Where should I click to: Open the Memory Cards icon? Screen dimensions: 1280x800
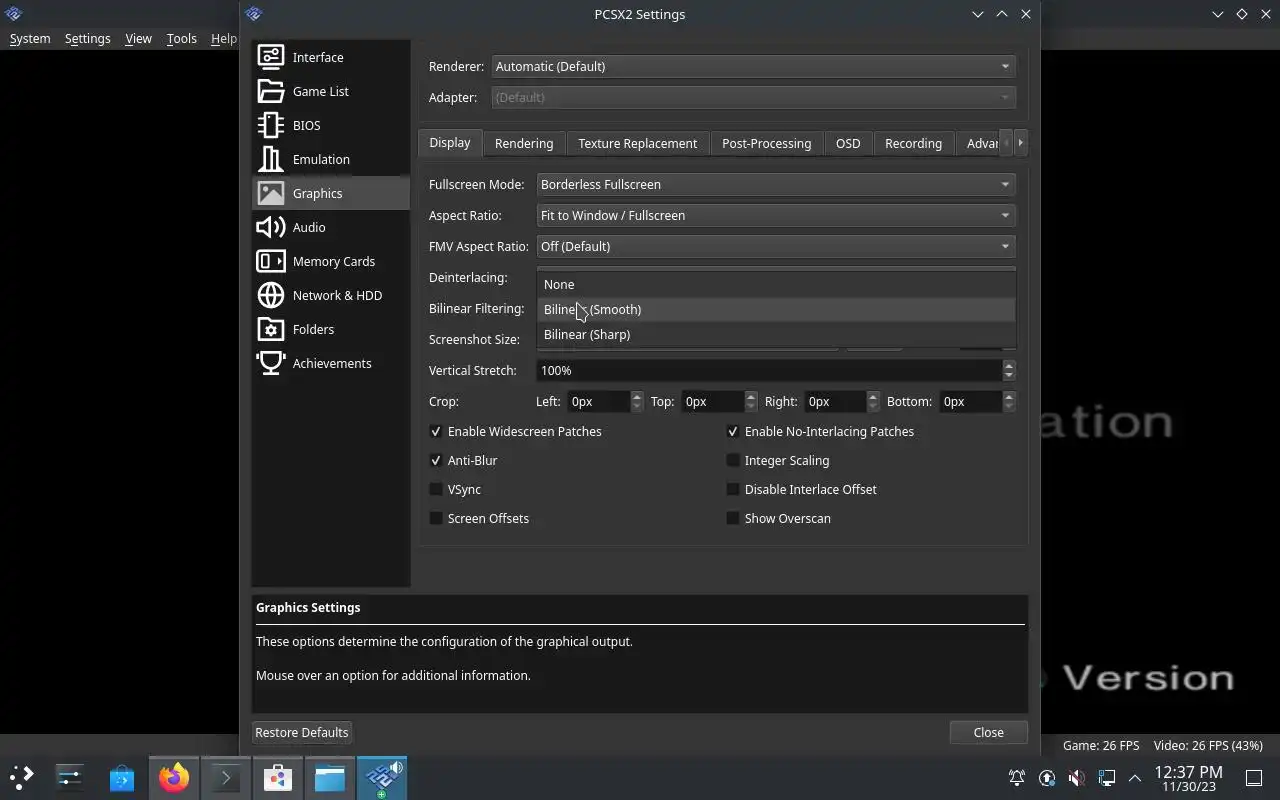pos(271,261)
